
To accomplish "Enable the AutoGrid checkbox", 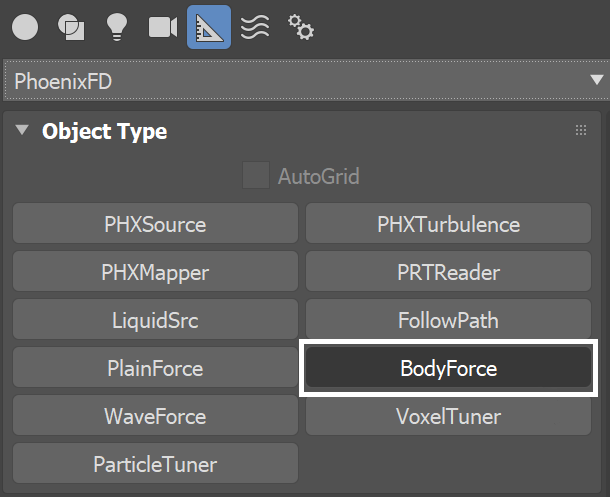I will click(256, 175).
